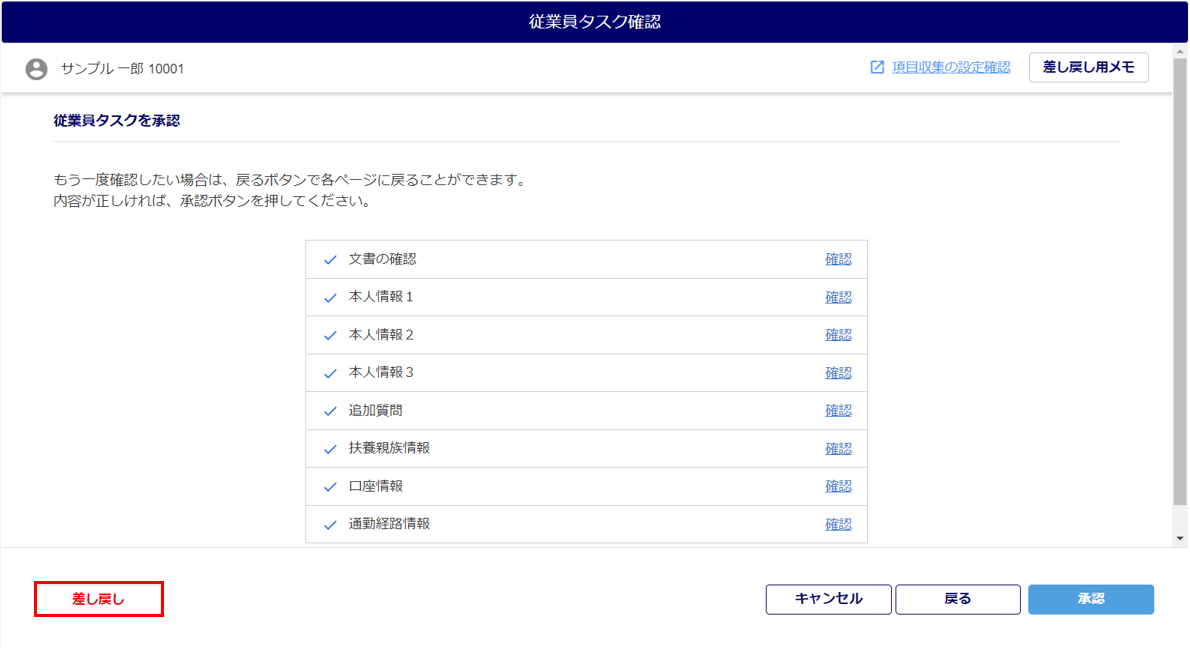Select 確認 link for 本人情報３
The width and height of the screenshot is (1190, 648).
(838, 373)
